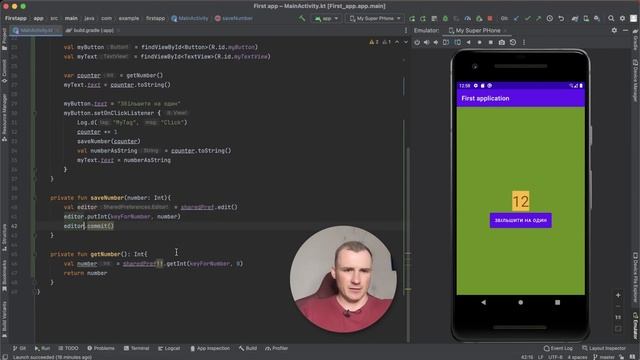Click saveNumber breadcrumb in navigation bar
The height and width of the screenshot is (360, 640).
point(234,18)
